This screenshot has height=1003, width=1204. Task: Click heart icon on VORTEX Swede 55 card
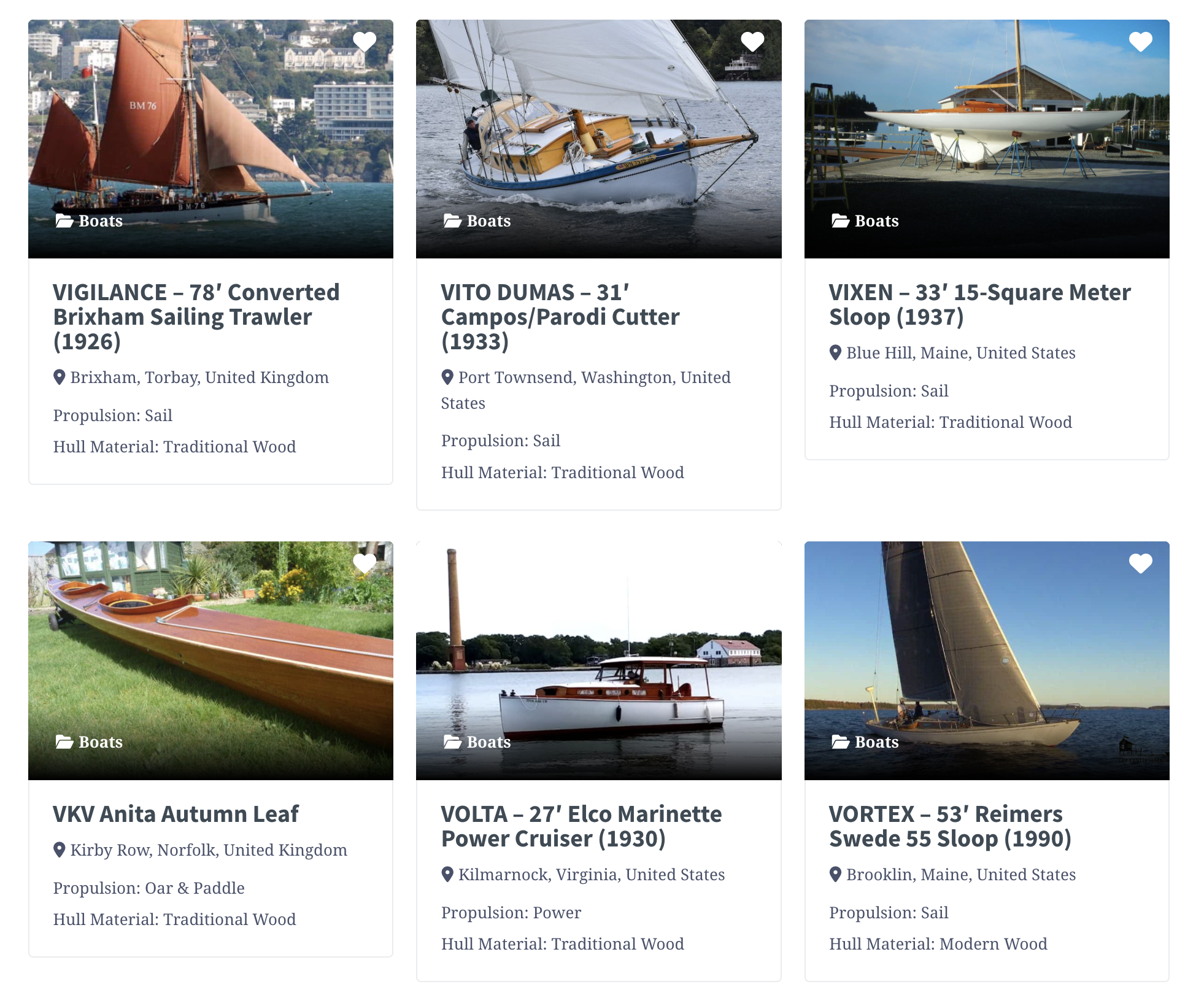tap(1141, 563)
